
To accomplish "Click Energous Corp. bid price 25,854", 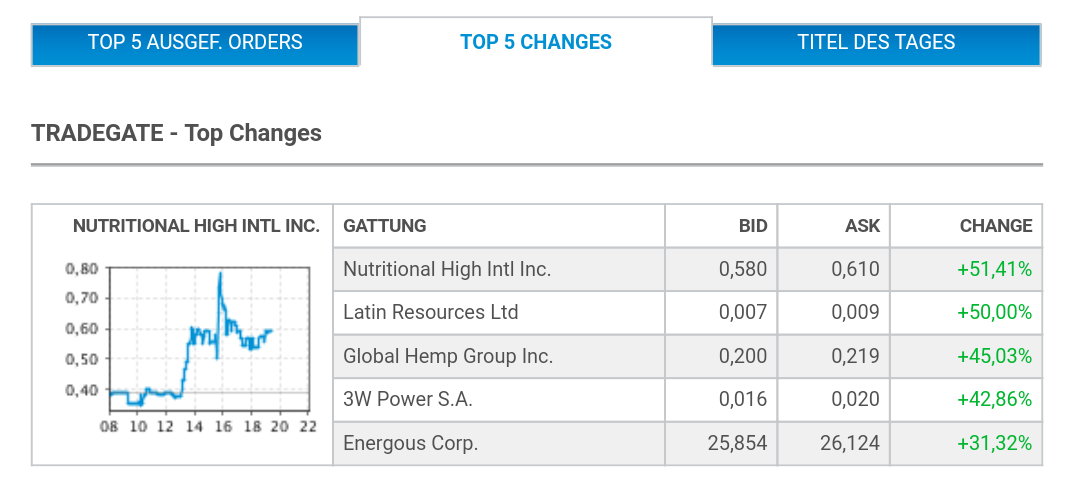I will [737, 443].
